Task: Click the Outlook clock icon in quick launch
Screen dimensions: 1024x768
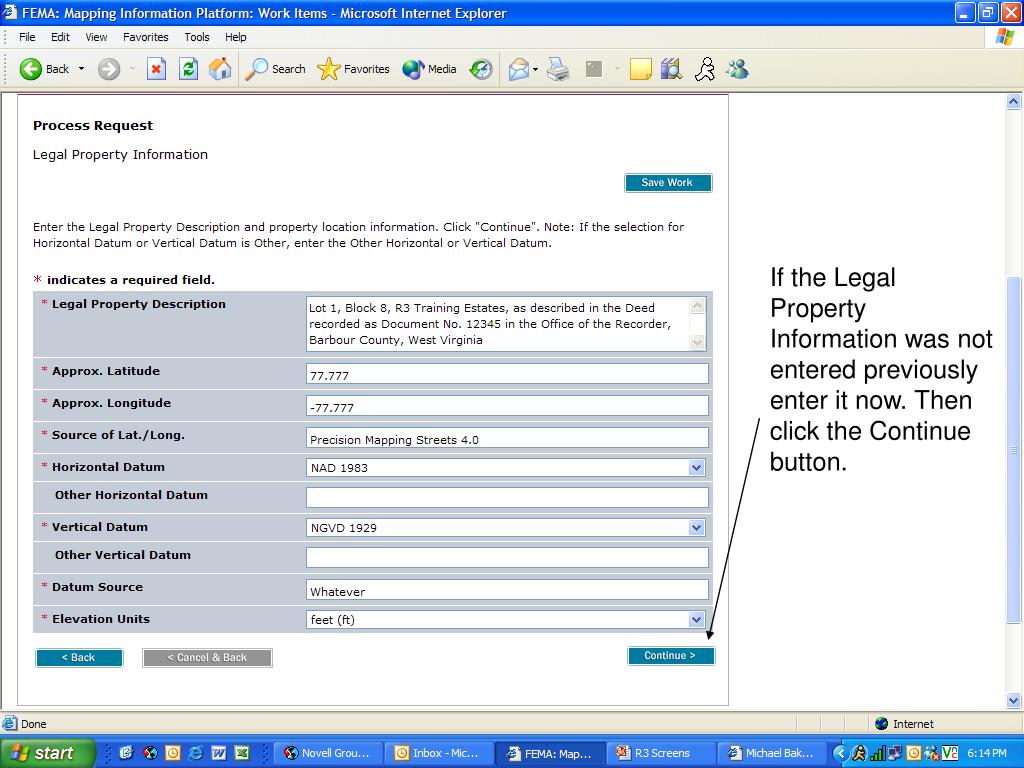Action: [x=172, y=753]
